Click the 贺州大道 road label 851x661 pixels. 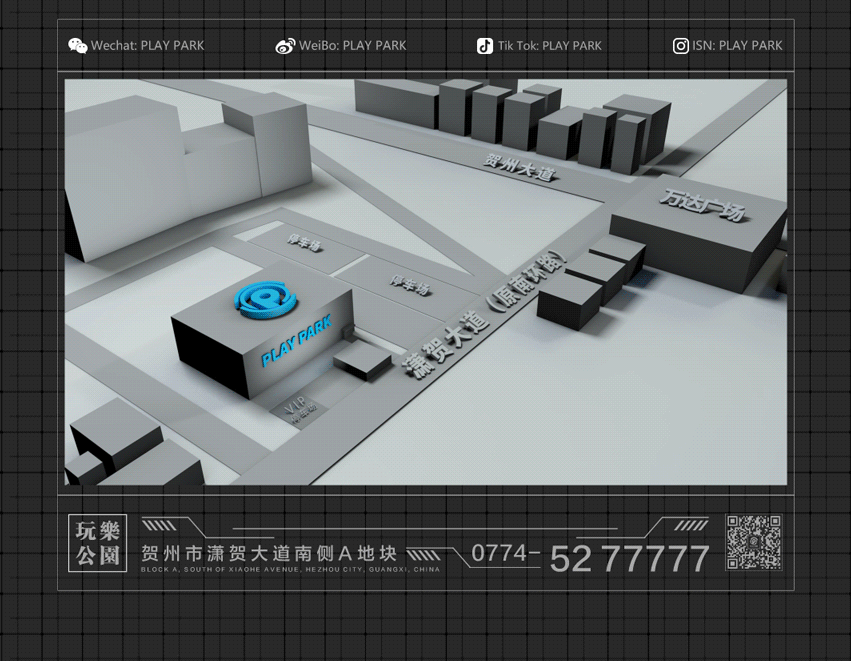(x=520, y=167)
